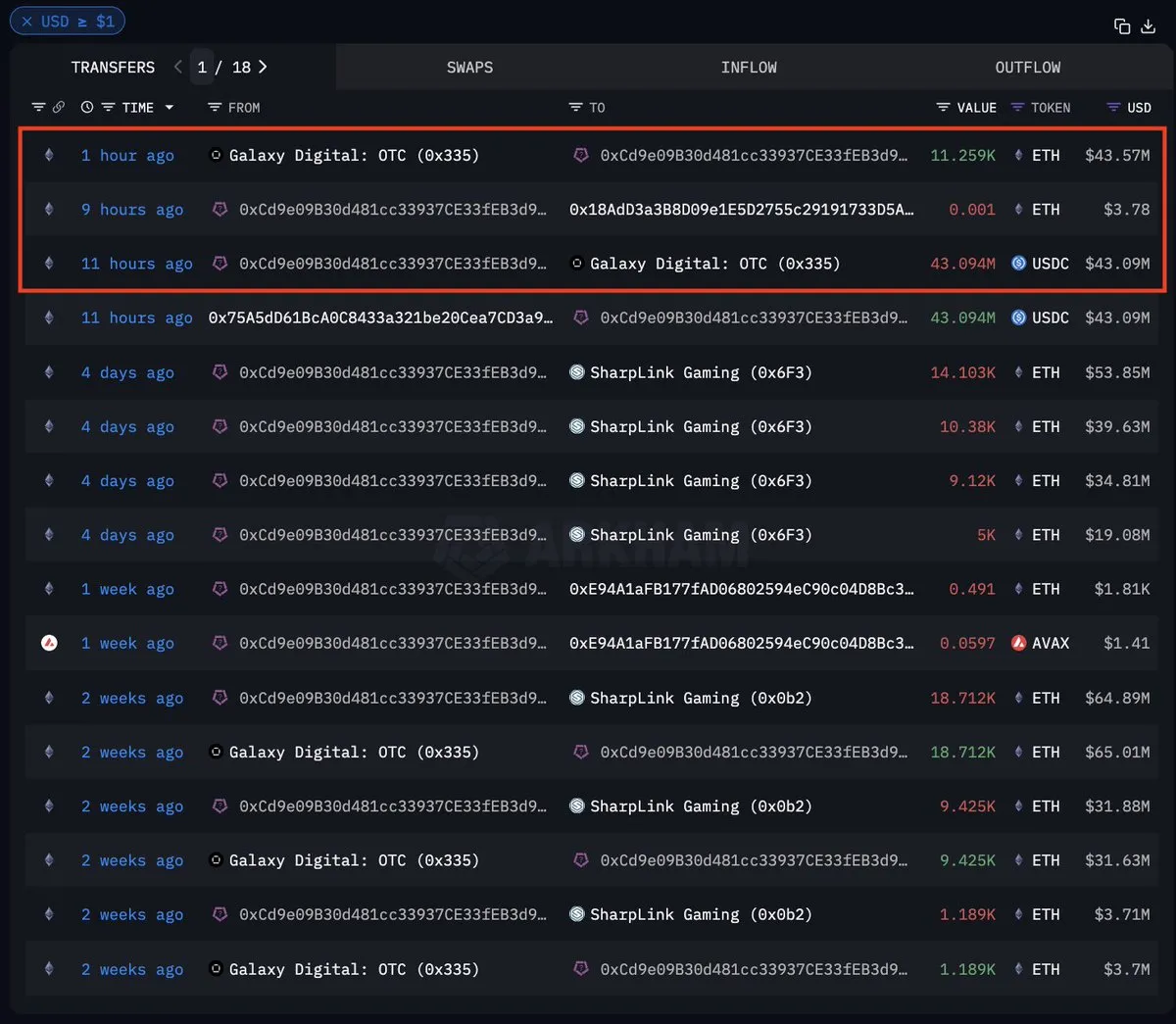This screenshot has width=1176, height=1024.
Task: Open Galaxy Digital: OTC sender in $31.63M row
Action: click(x=354, y=860)
